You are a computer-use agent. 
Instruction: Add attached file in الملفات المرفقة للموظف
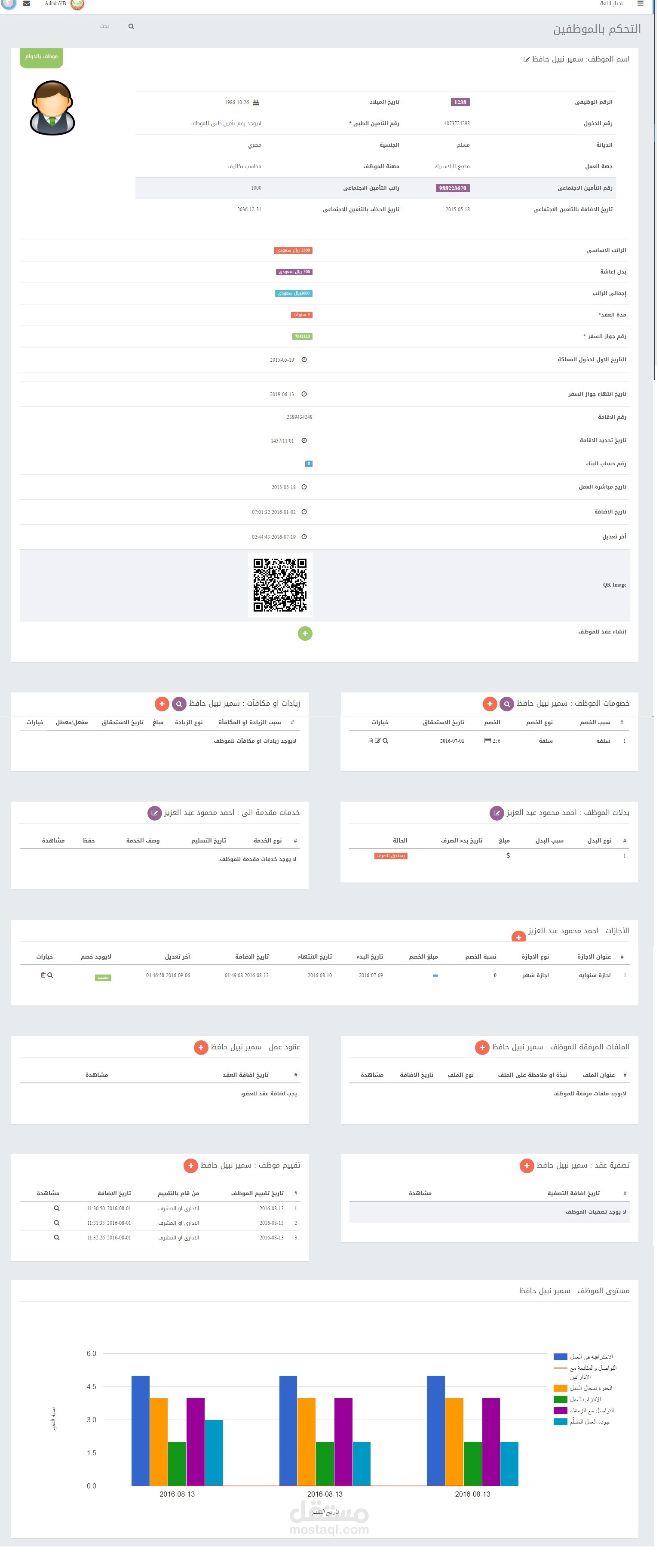482,1047
